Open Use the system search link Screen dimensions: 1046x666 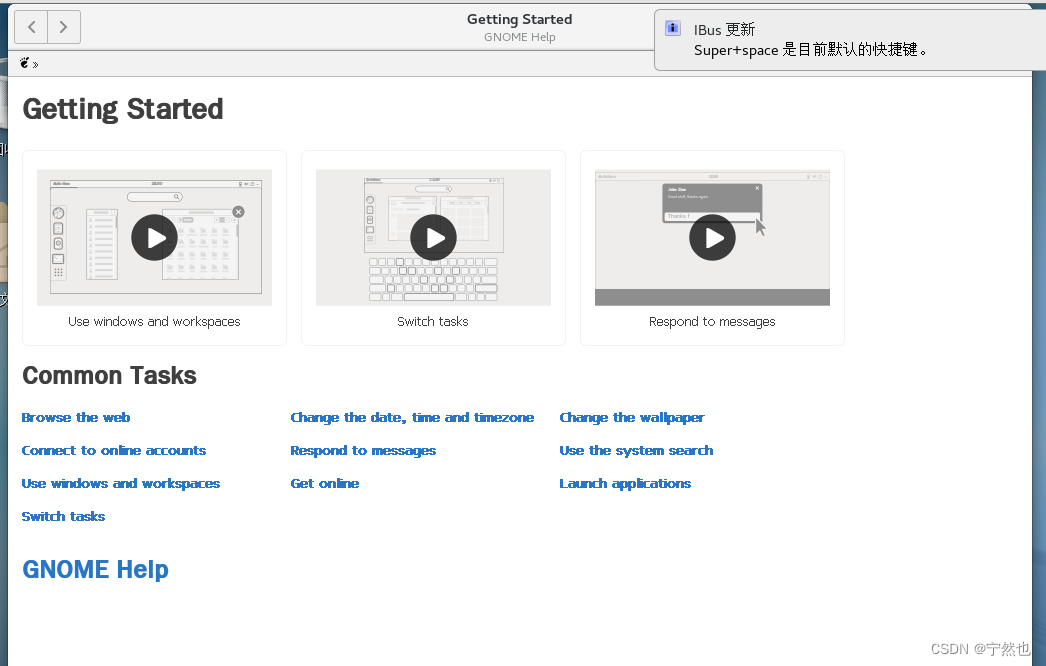[x=636, y=450]
